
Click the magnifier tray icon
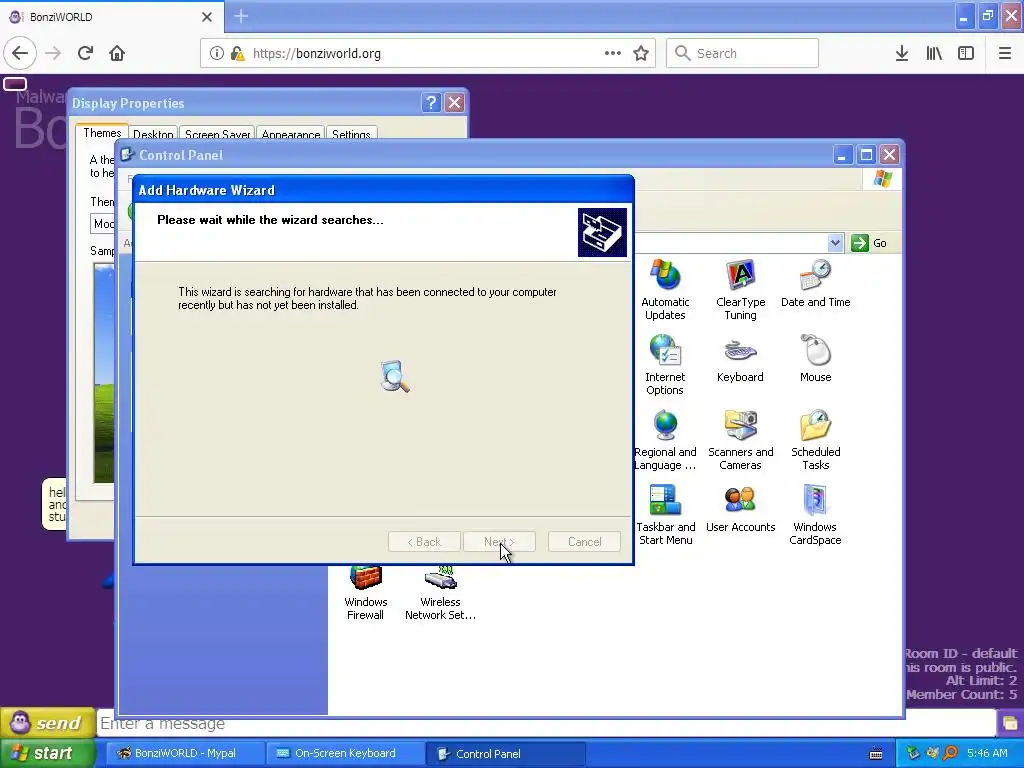[x=950, y=753]
